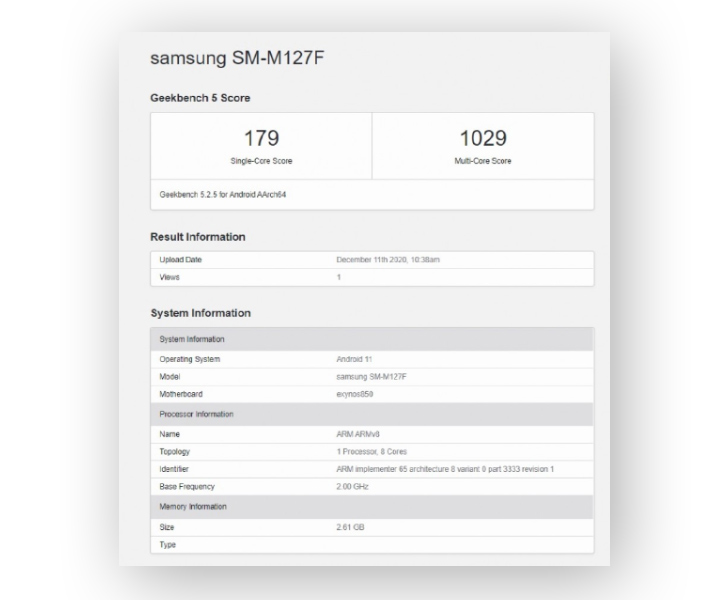Select the Upload Date row value

tap(388, 260)
